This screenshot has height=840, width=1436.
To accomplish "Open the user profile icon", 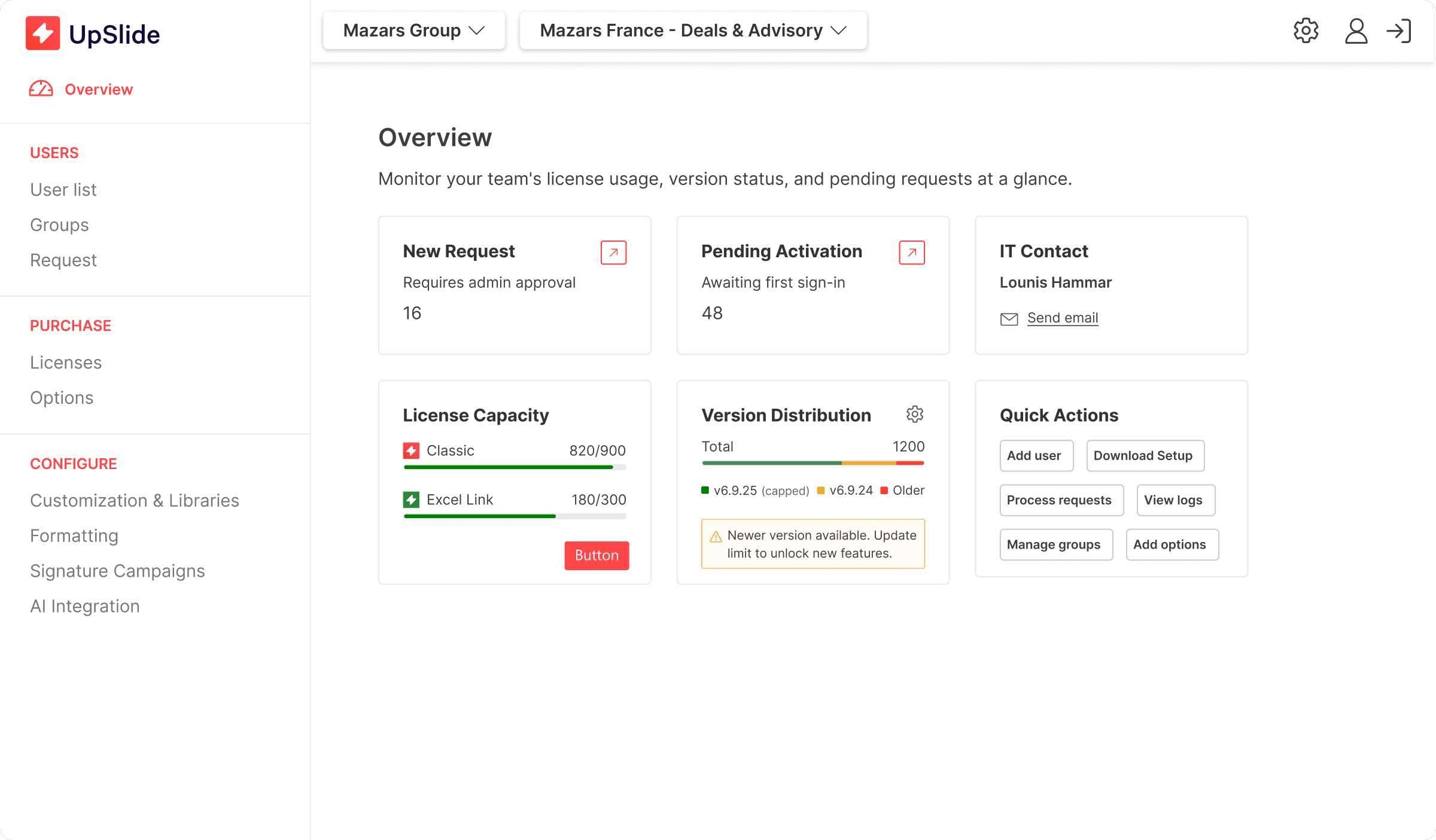I will point(1356,31).
